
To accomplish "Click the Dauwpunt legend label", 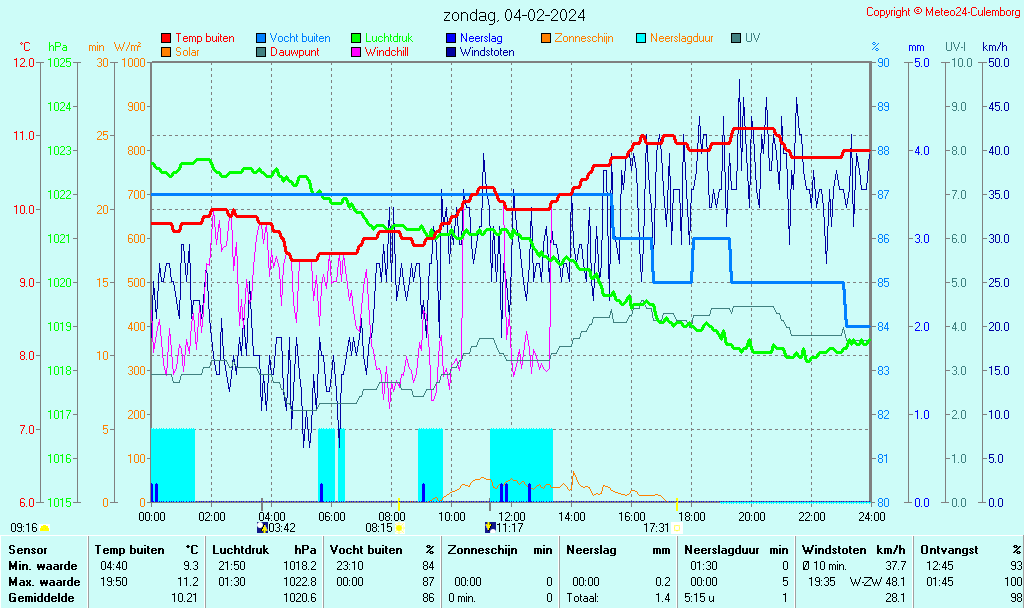I will [295, 52].
